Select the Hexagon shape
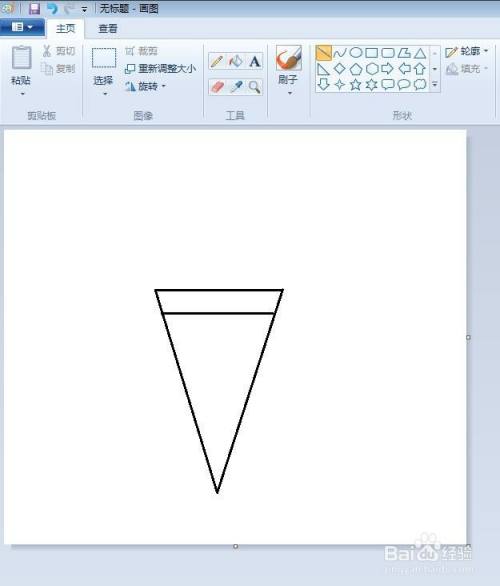Screen dimensions: 500x586 371,69
